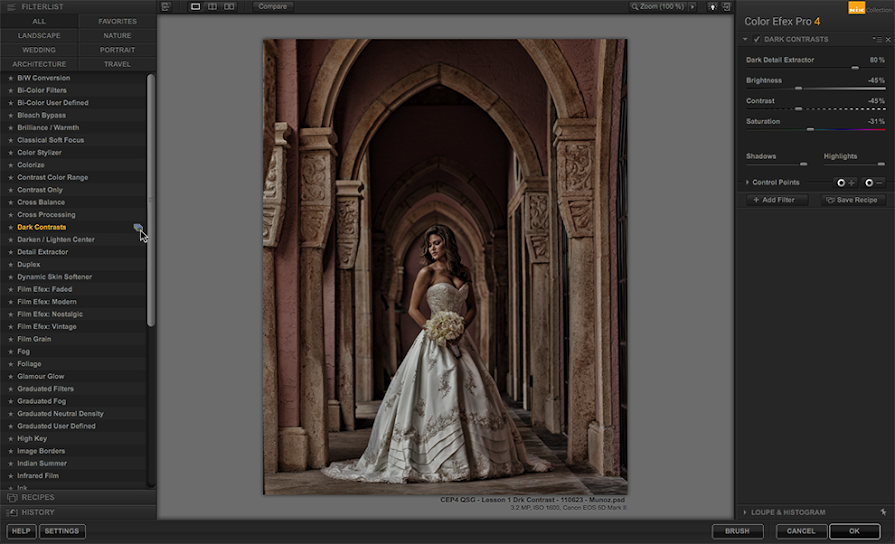Mark Film Grain filter as favorite star

coord(10,339)
